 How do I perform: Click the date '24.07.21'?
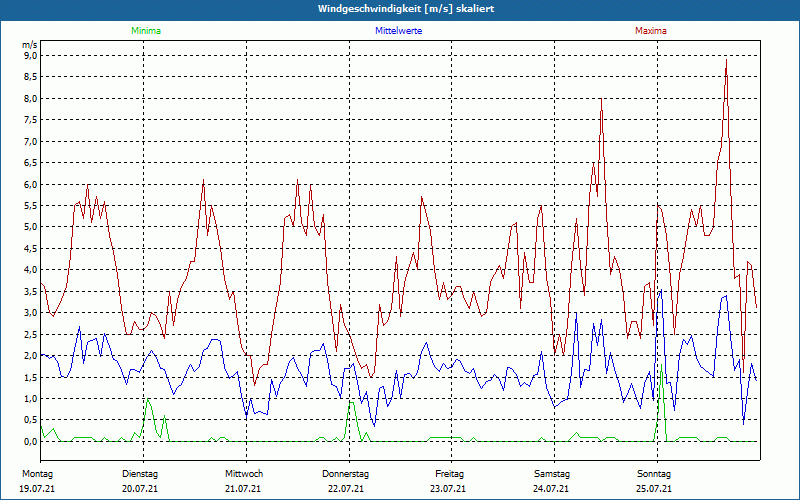(x=551, y=489)
